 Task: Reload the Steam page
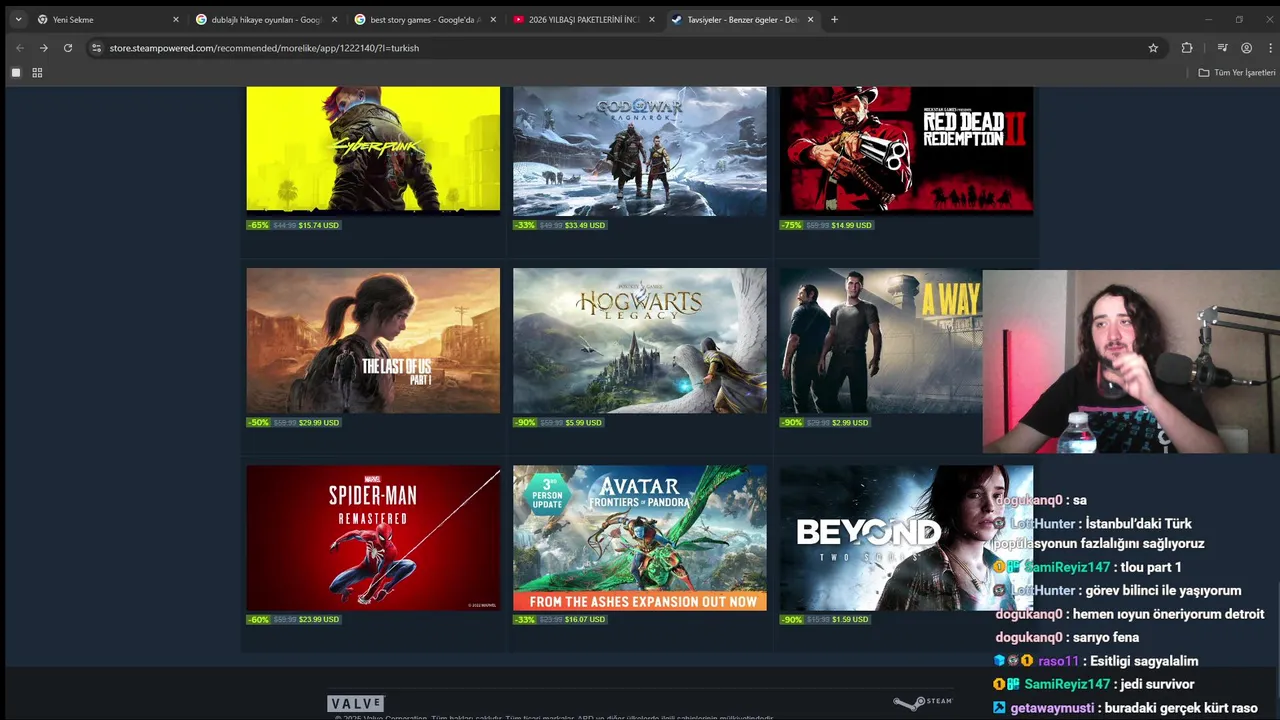(68, 48)
